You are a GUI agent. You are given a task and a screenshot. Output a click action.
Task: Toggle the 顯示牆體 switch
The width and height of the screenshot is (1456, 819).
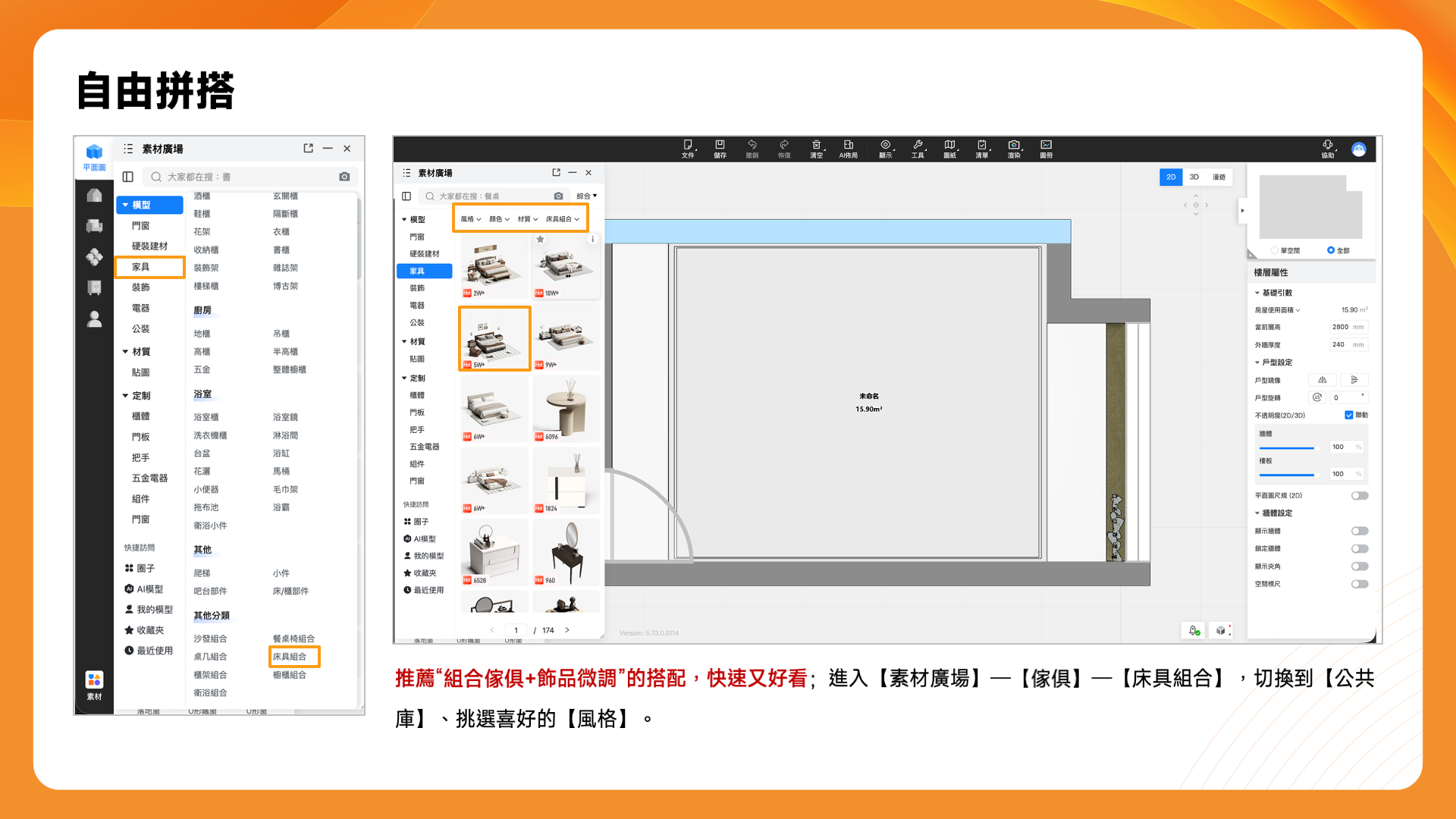point(1360,531)
